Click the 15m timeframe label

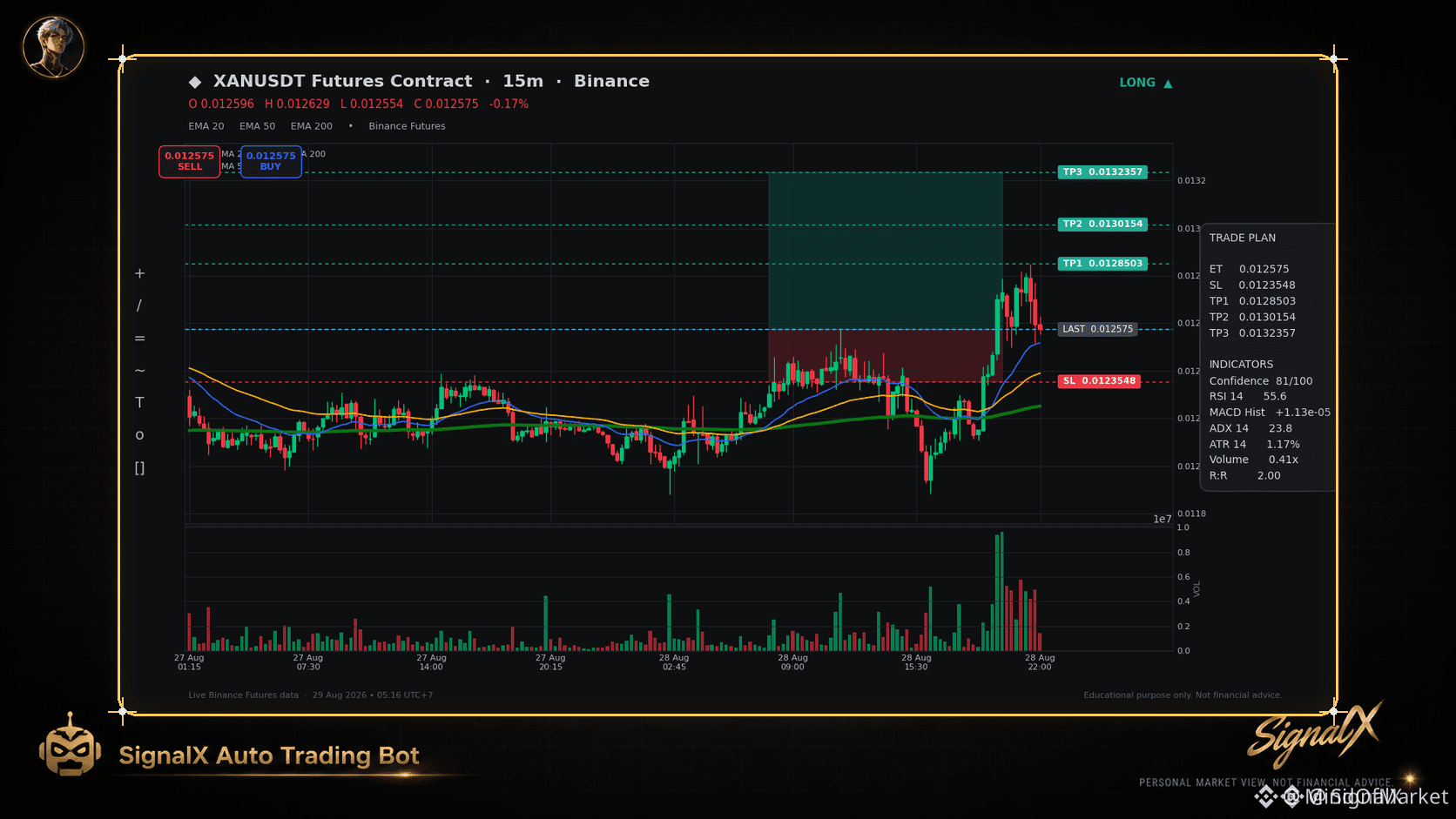click(x=522, y=81)
